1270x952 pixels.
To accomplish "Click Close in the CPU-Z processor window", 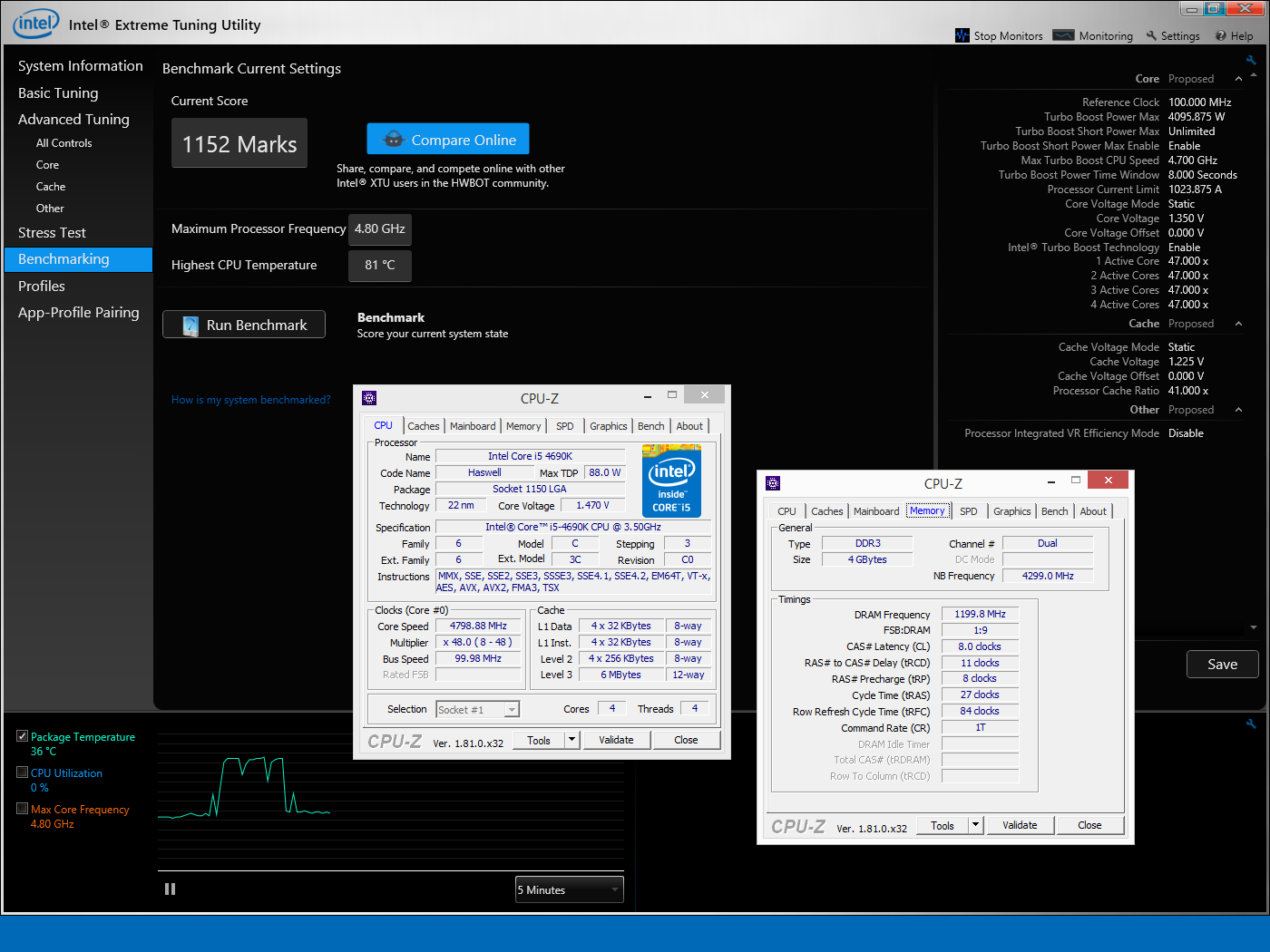I will point(687,740).
